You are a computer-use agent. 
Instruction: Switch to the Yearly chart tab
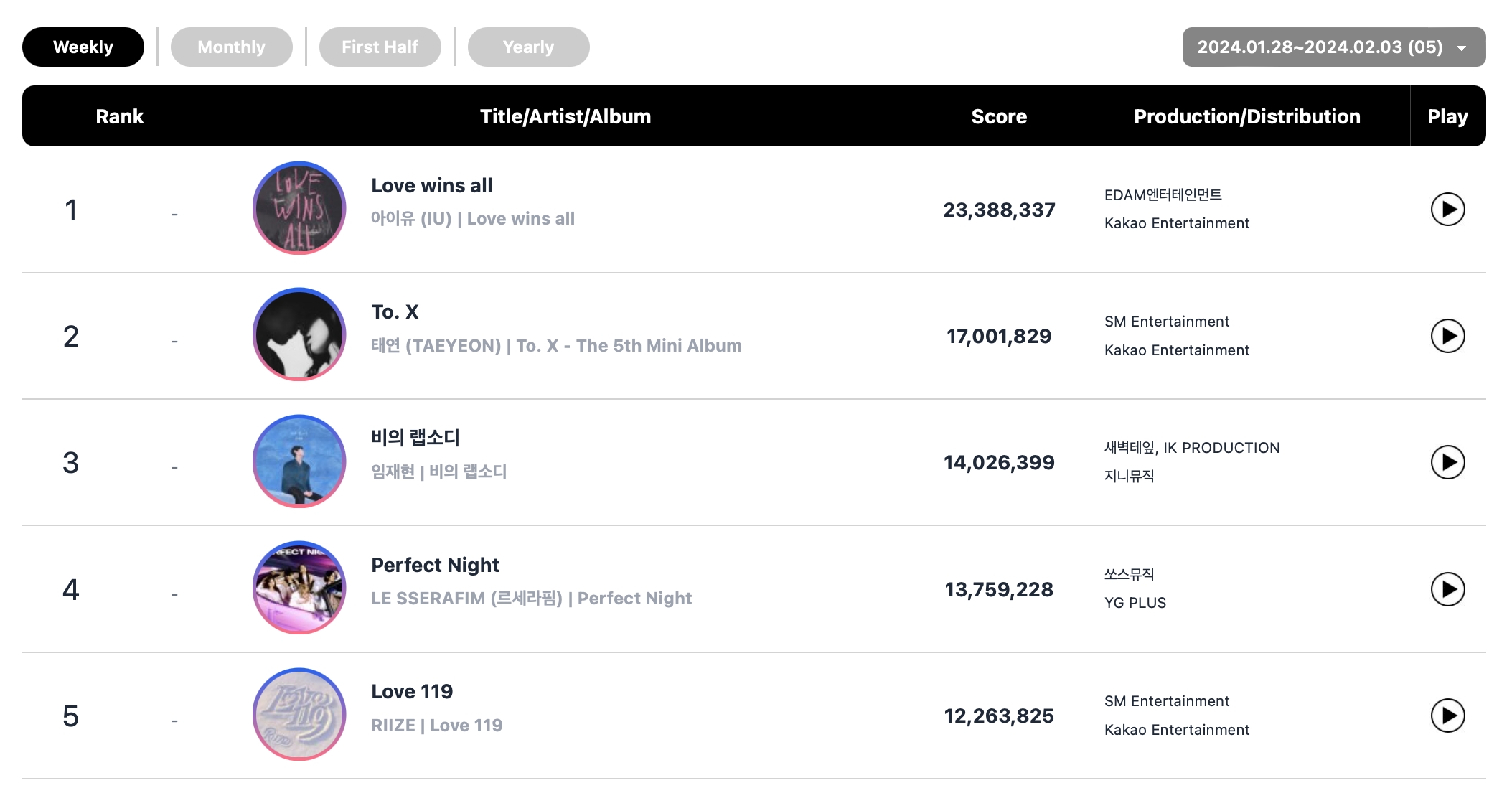528,47
